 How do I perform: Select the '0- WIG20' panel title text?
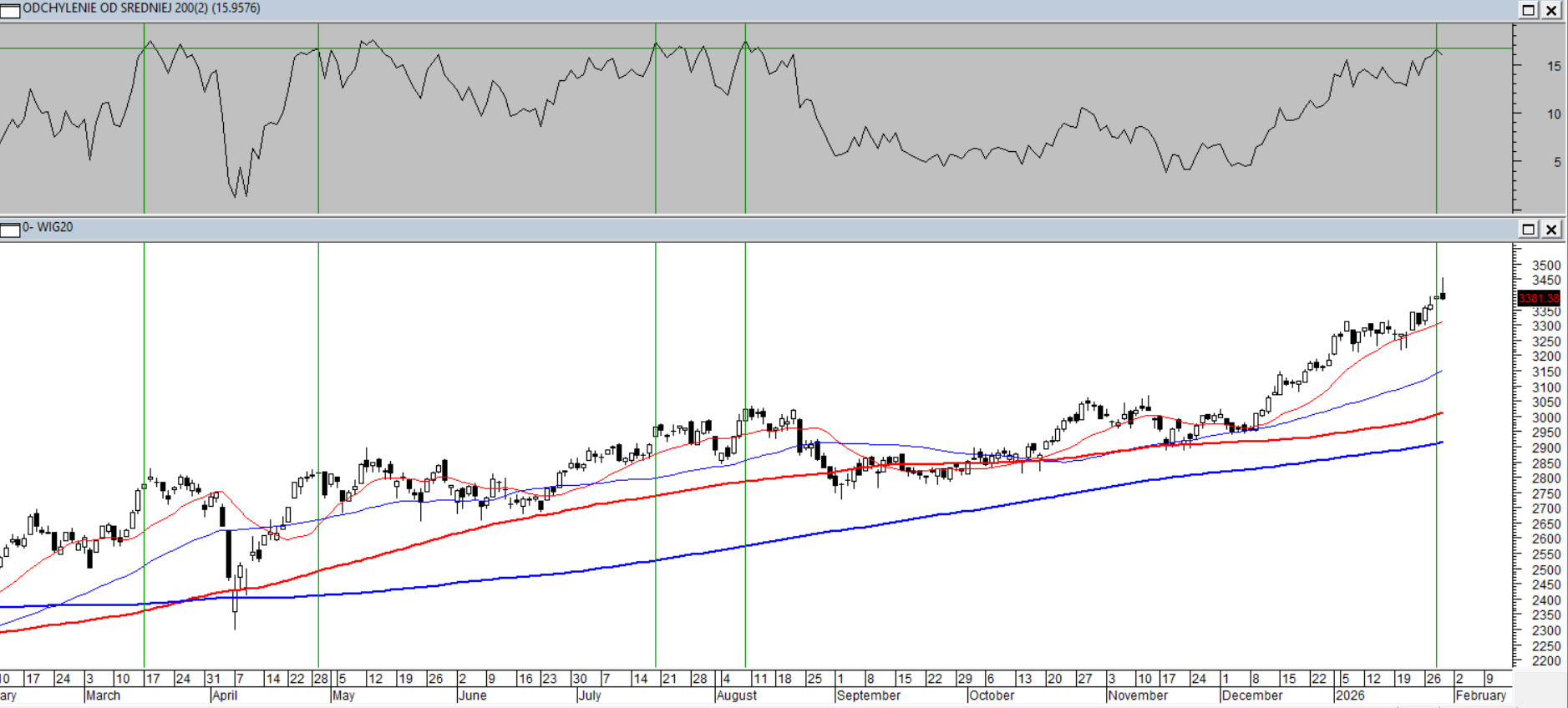pos(48,227)
